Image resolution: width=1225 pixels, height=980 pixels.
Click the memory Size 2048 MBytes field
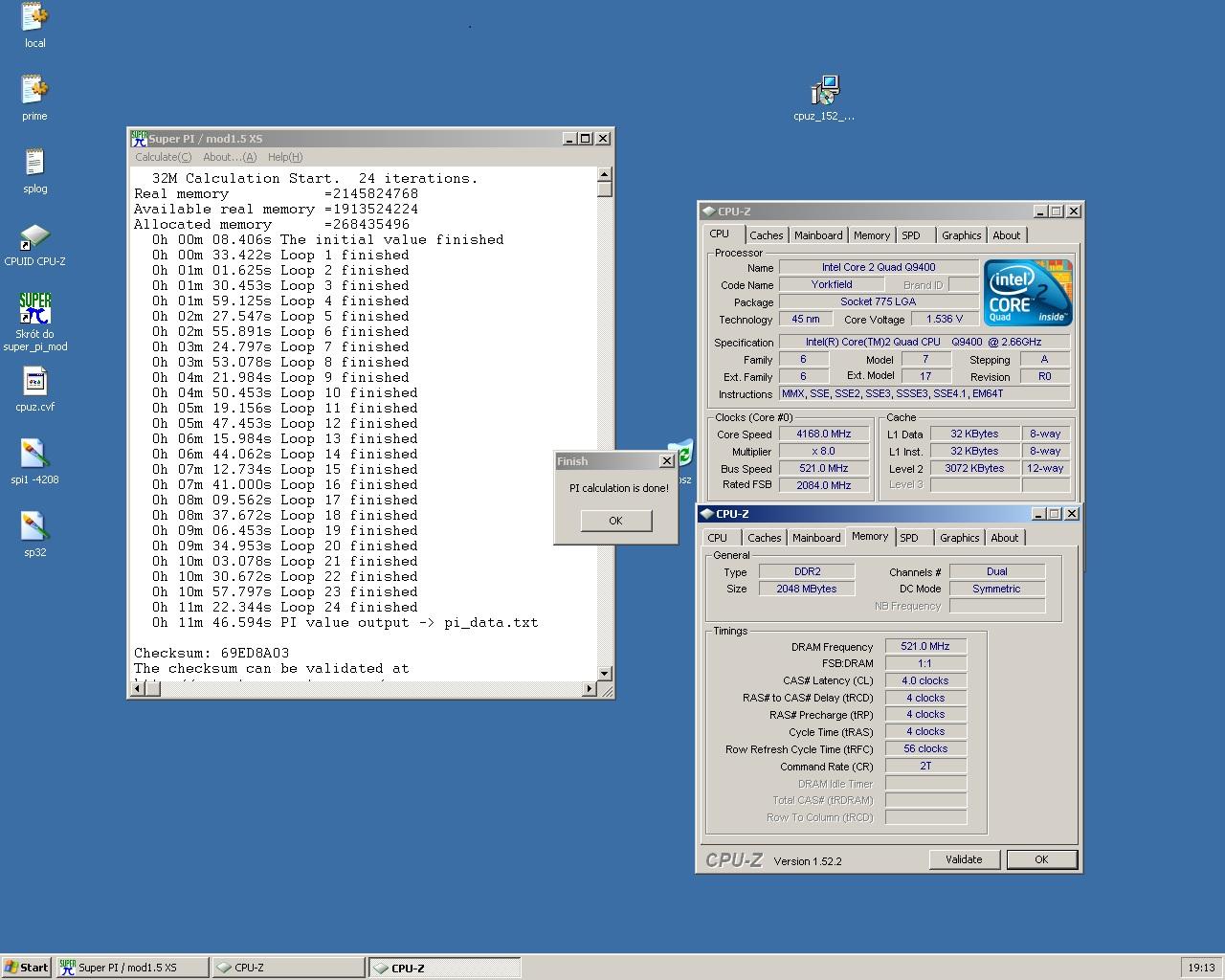(x=807, y=589)
